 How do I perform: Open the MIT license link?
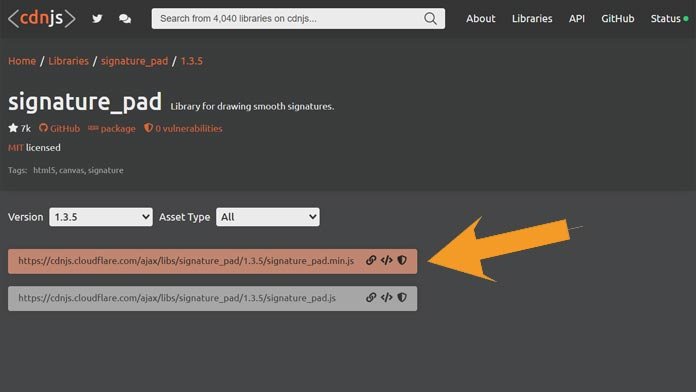pos(16,147)
